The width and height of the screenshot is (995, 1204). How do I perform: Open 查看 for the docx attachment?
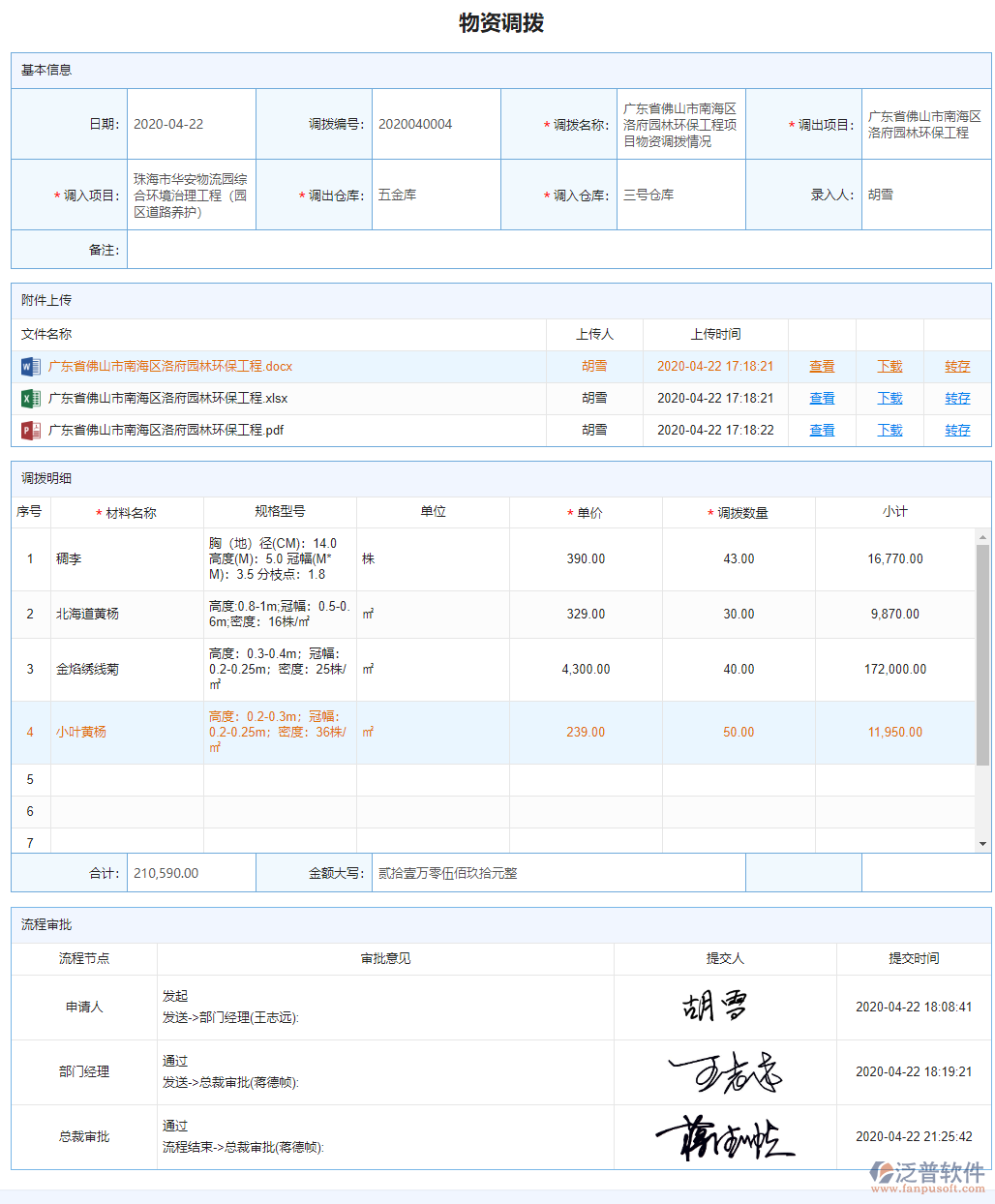click(821, 366)
